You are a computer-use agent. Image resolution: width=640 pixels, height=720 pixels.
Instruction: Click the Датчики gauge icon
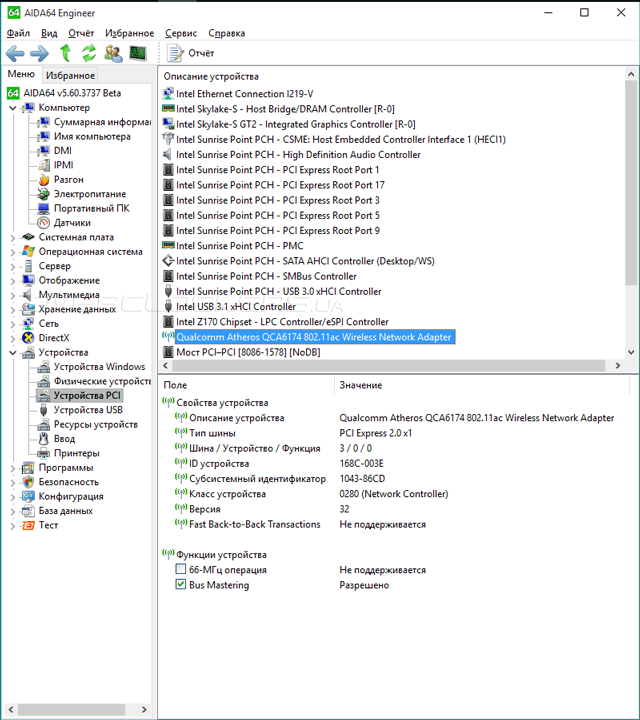[x=44, y=223]
